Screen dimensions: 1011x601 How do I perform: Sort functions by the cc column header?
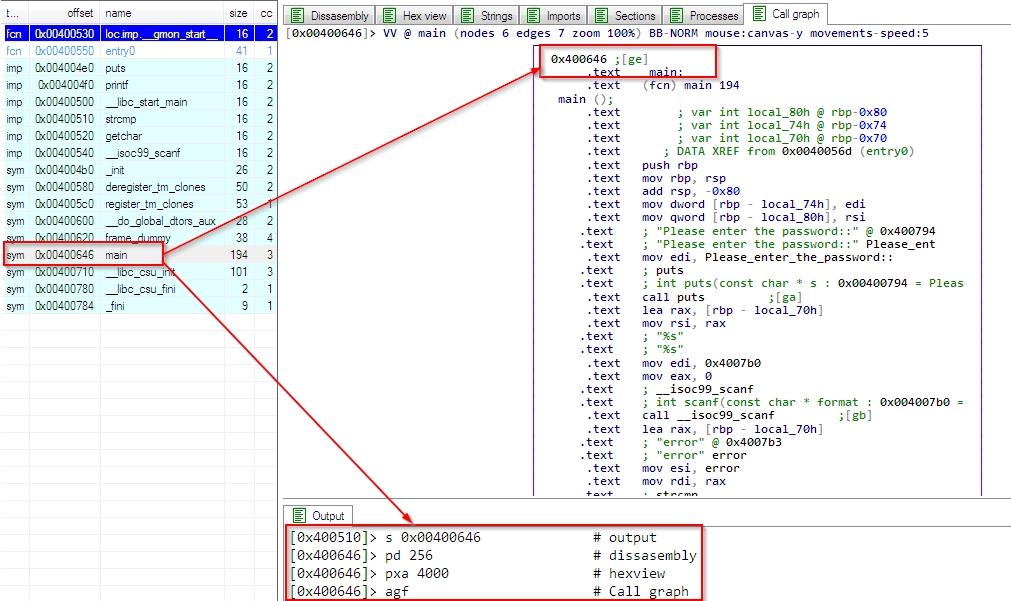266,13
